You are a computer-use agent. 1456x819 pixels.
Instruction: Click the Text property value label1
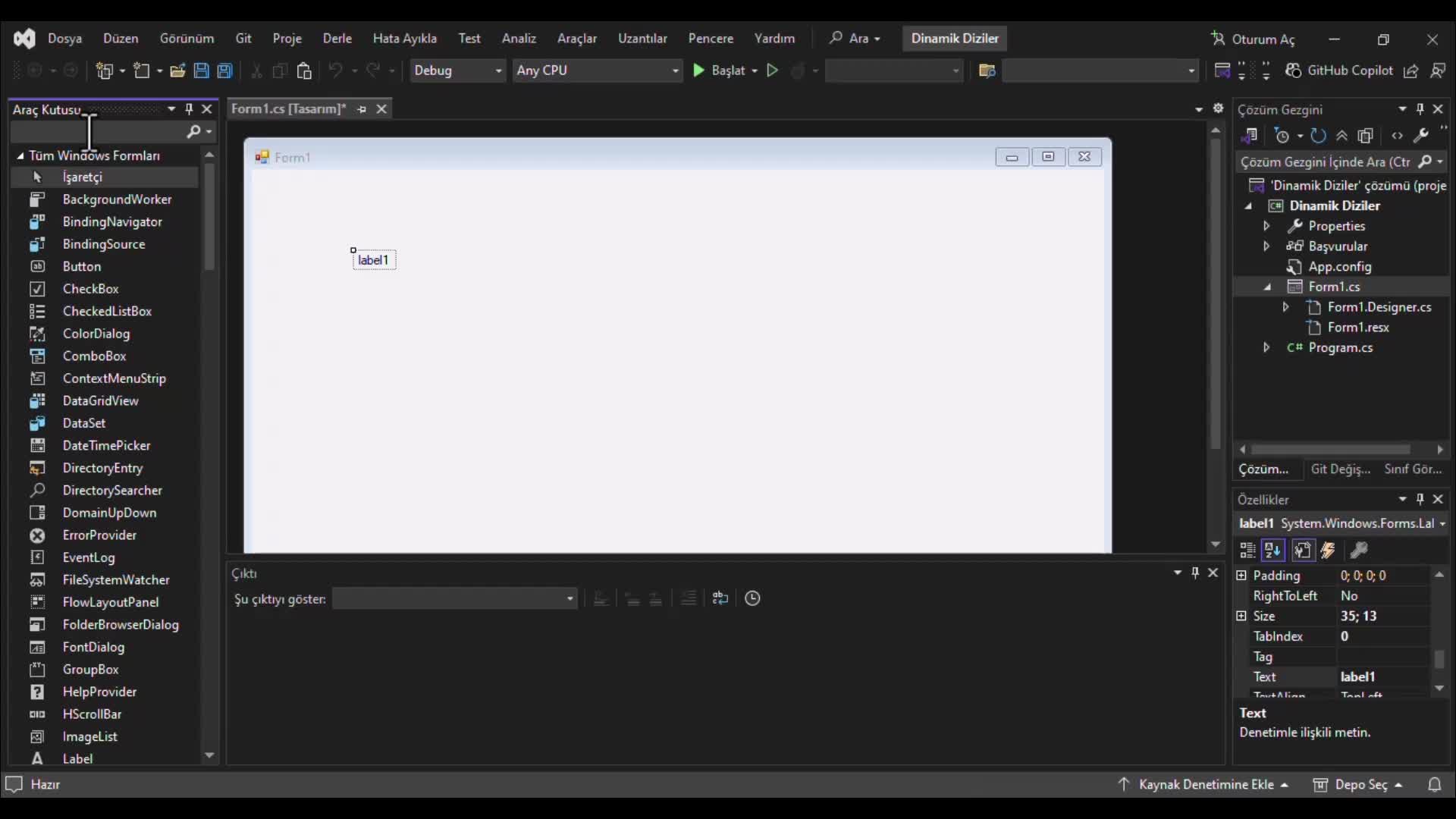coord(1384,677)
